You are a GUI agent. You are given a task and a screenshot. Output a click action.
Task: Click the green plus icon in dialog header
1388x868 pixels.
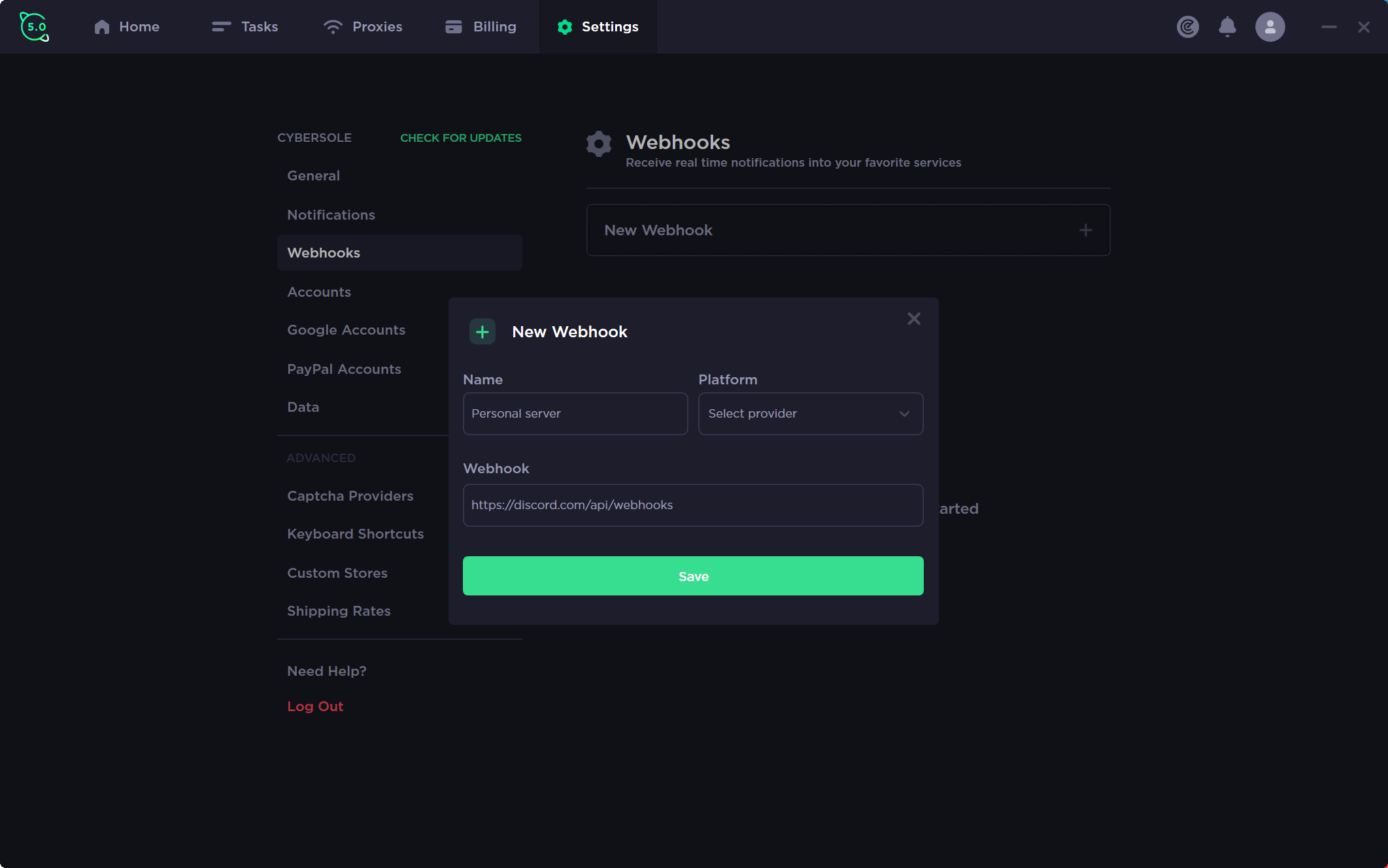click(482, 332)
